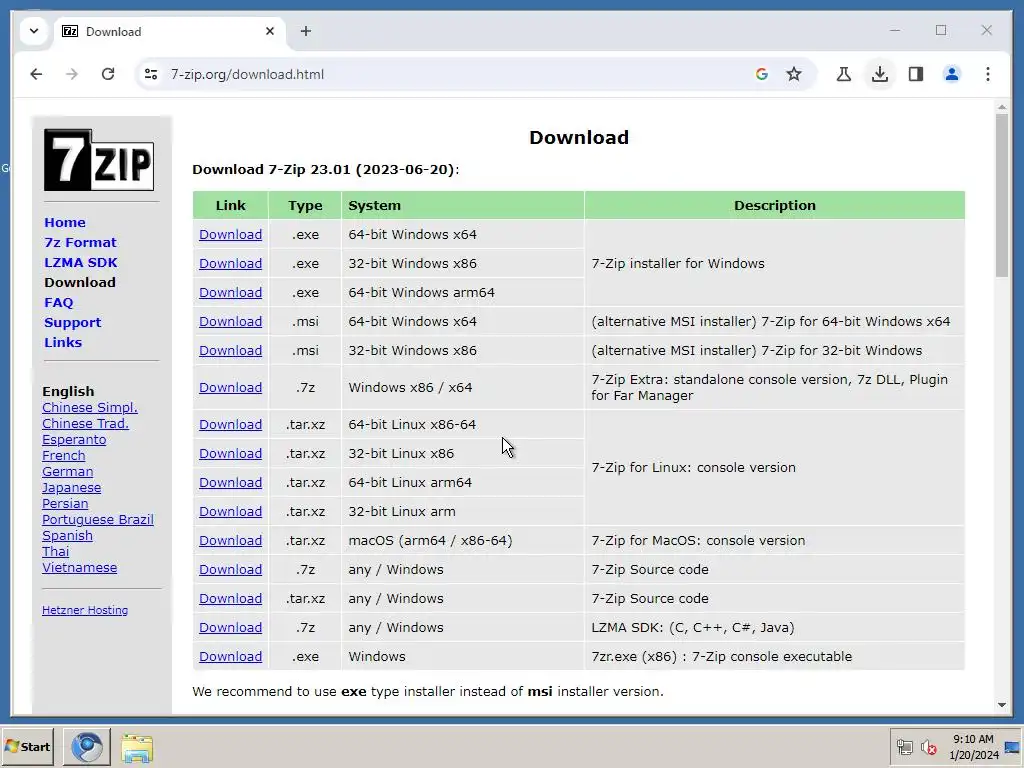Switch language to Thai

point(56,551)
